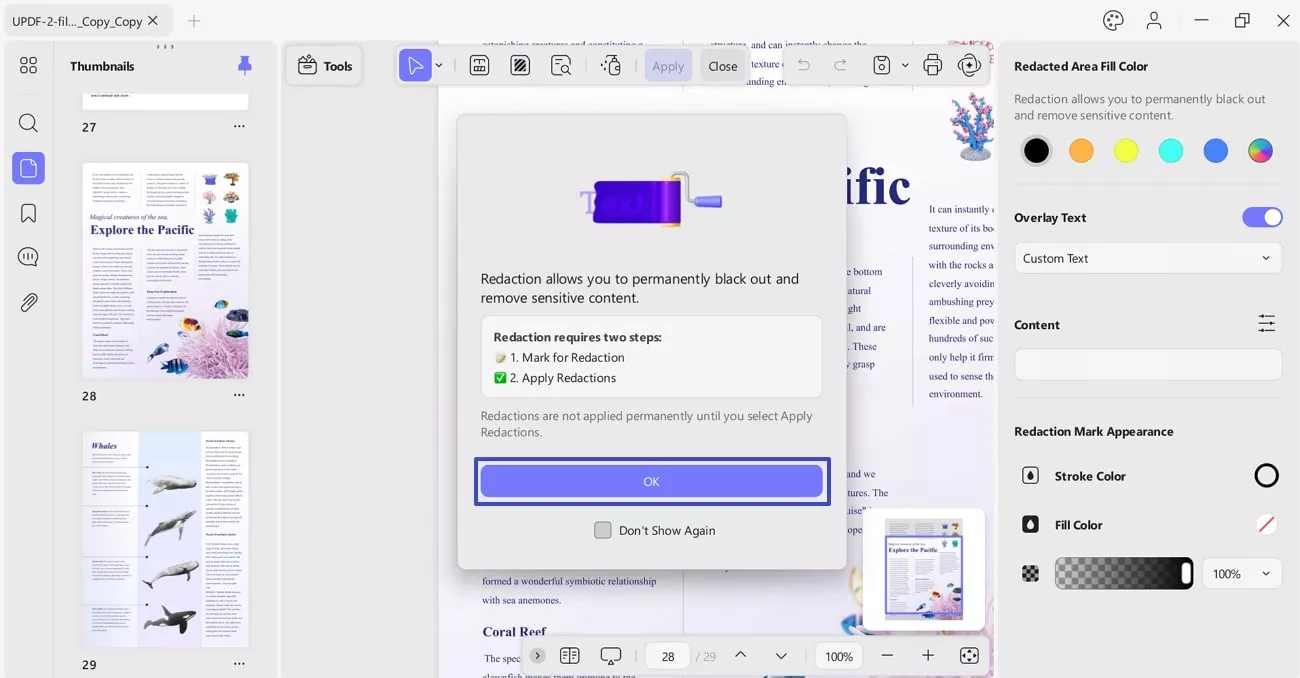Image resolution: width=1300 pixels, height=678 pixels.
Task: Select the cursor selection tool
Action: [414, 66]
